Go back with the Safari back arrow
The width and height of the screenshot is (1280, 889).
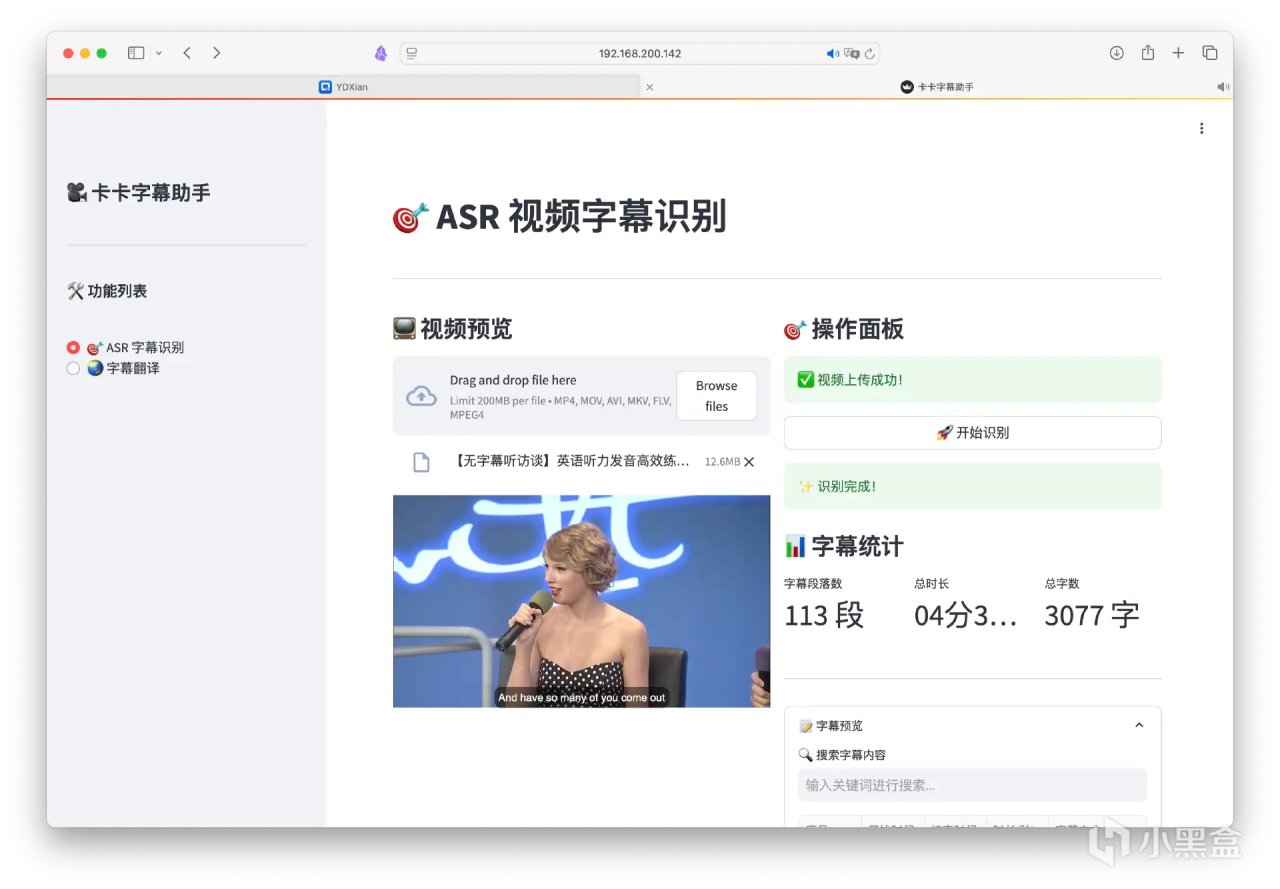coord(187,53)
